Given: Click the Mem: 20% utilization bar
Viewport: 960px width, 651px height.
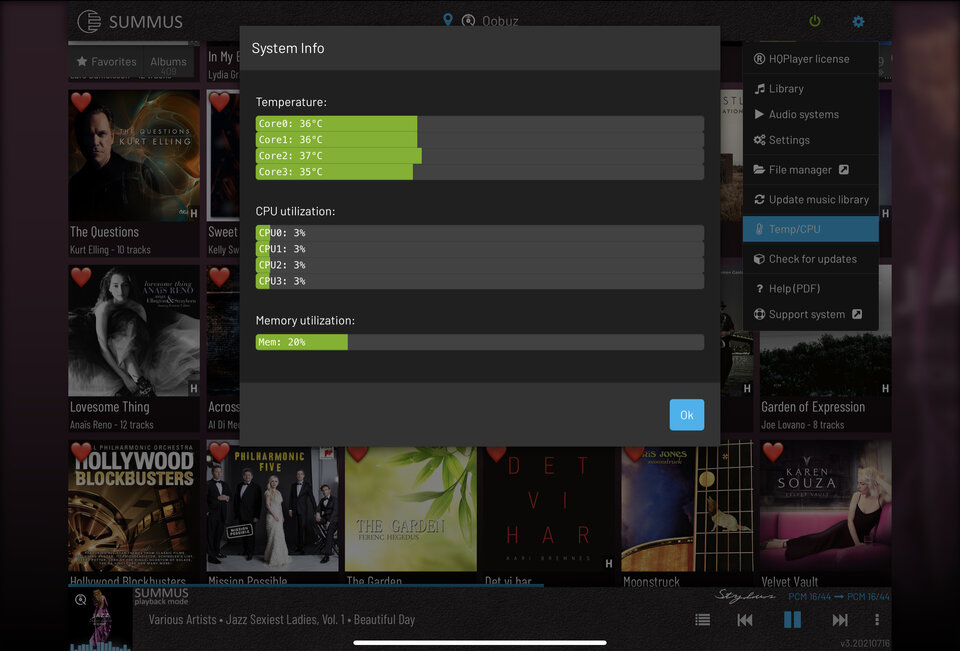Looking at the screenshot, I should pos(479,342).
